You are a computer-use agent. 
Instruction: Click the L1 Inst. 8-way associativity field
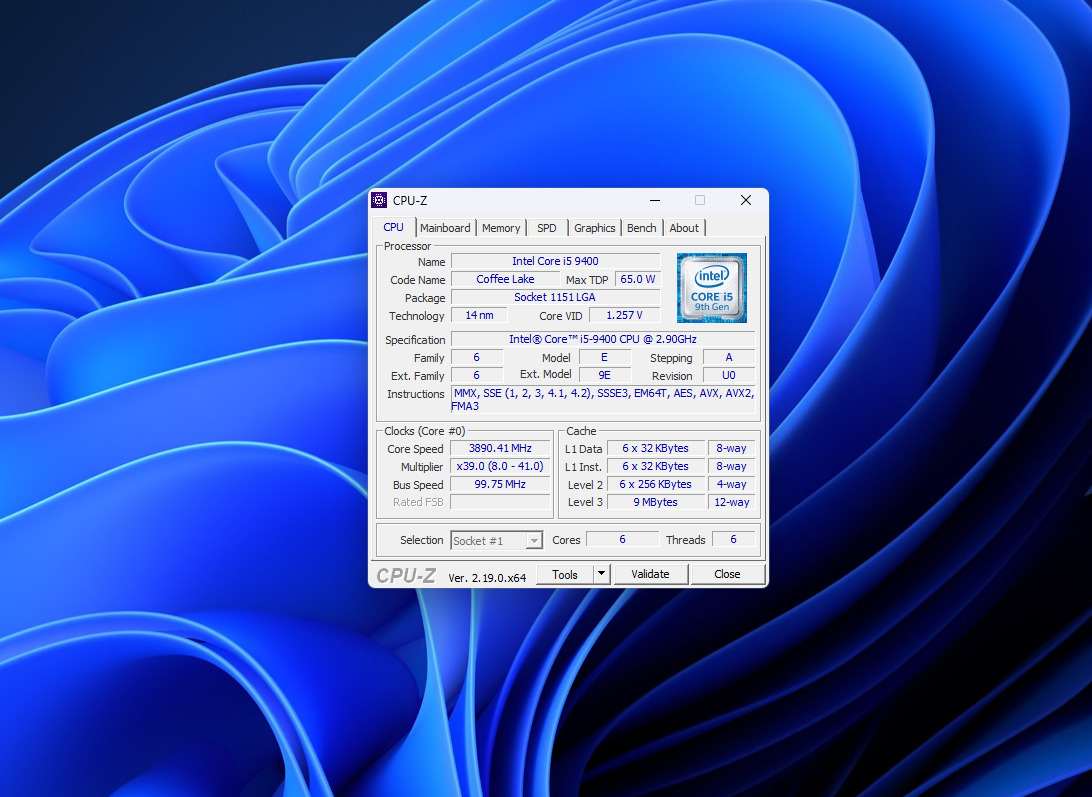tap(732, 467)
